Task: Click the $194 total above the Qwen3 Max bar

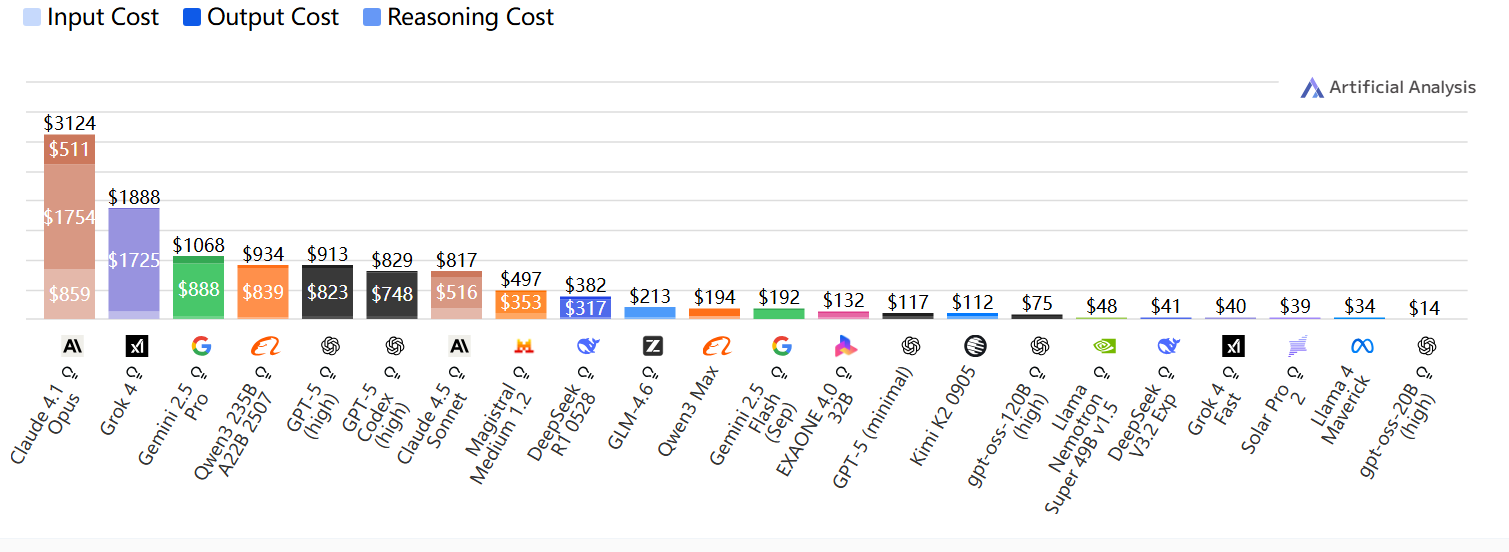Action: pos(714,297)
